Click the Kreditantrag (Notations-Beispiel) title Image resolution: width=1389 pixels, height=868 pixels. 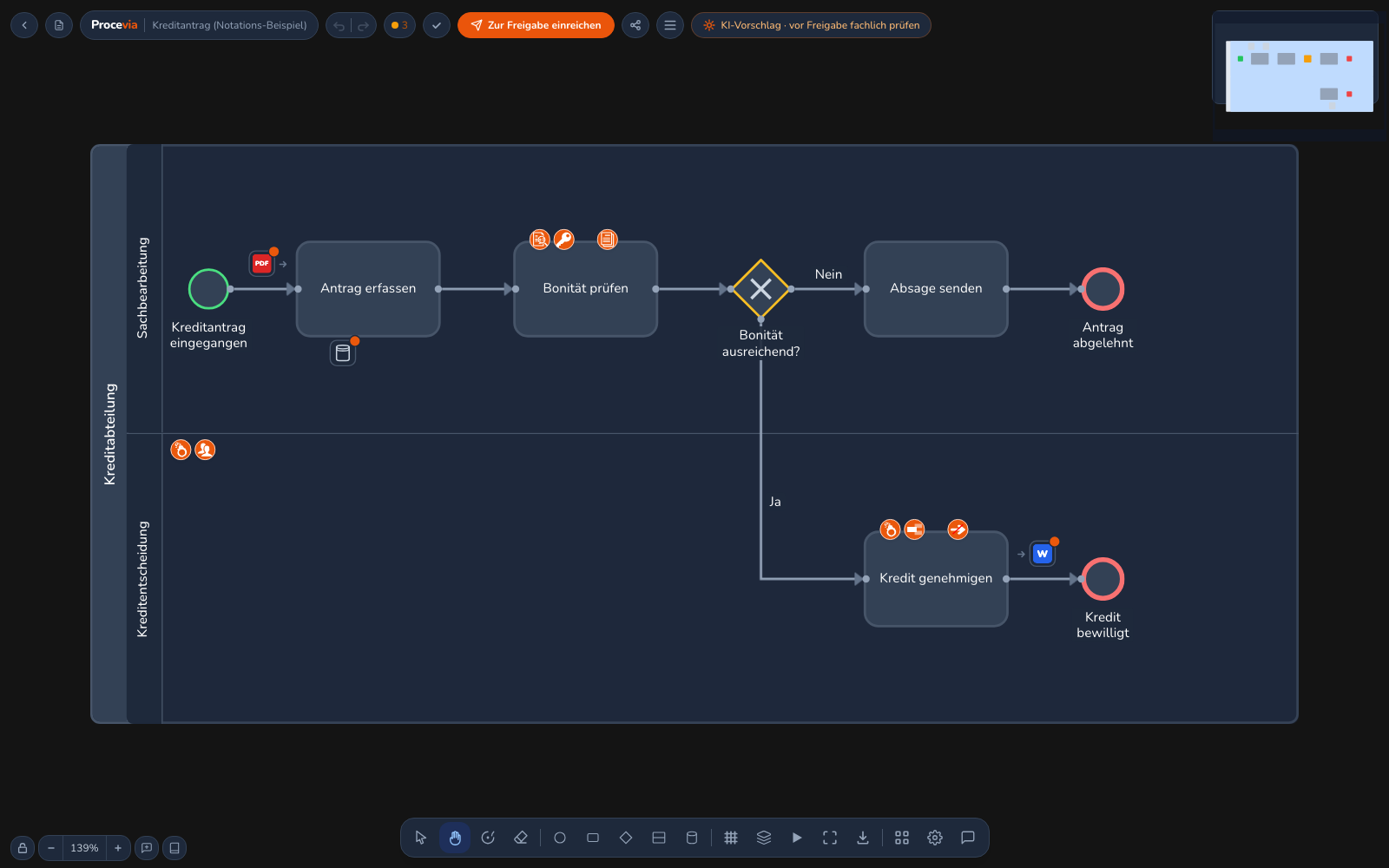pyautogui.click(x=229, y=25)
